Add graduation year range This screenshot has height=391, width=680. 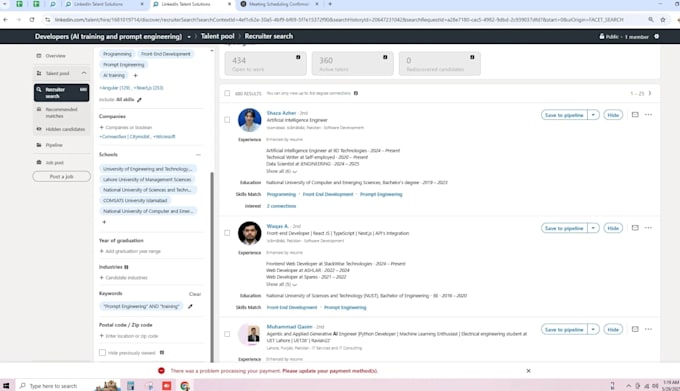(x=130, y=251)
